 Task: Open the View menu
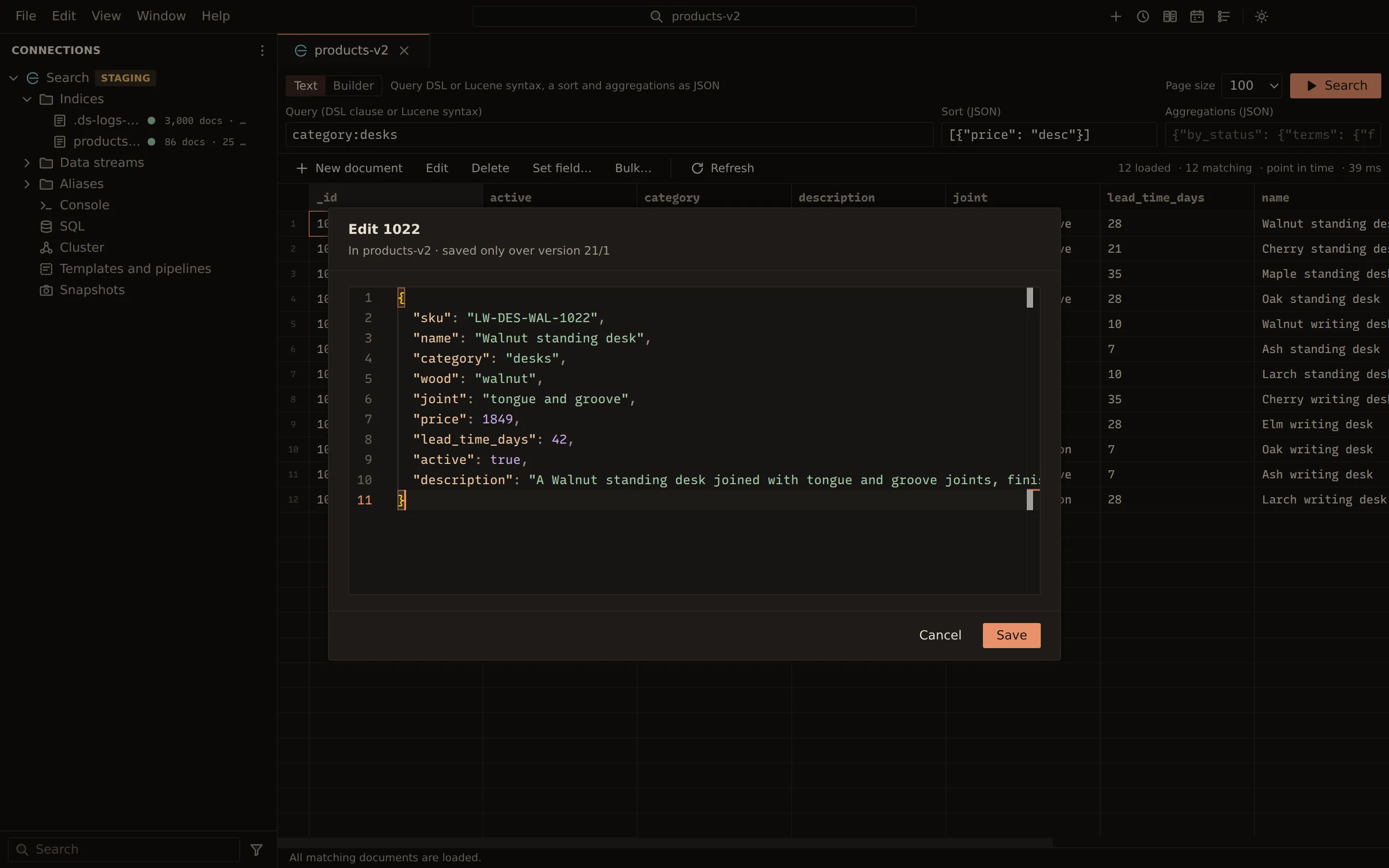106,16
